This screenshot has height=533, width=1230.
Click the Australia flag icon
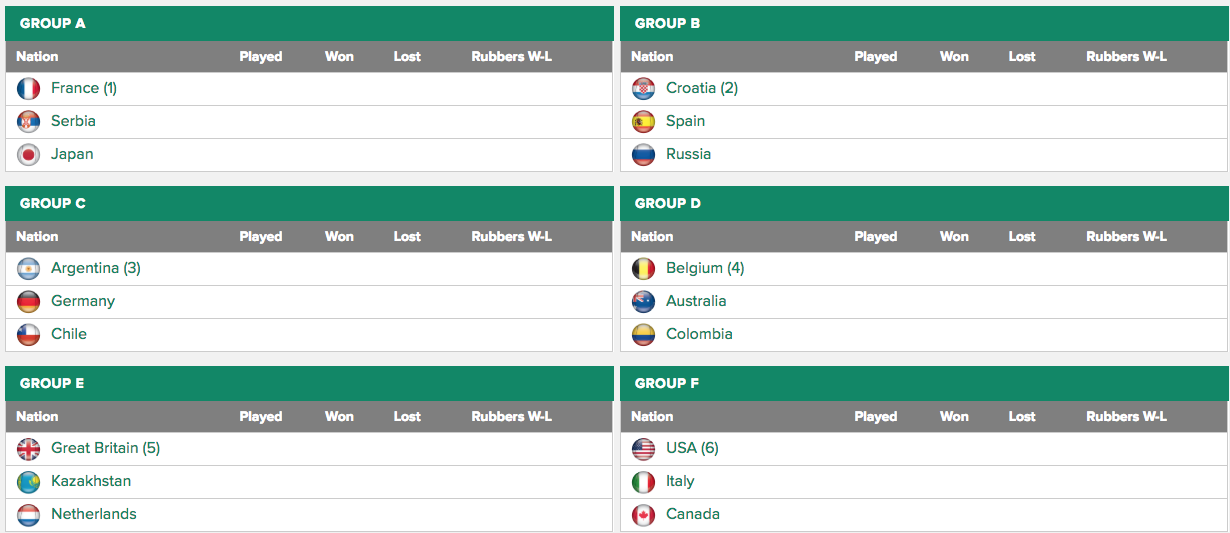pos(643,301)
